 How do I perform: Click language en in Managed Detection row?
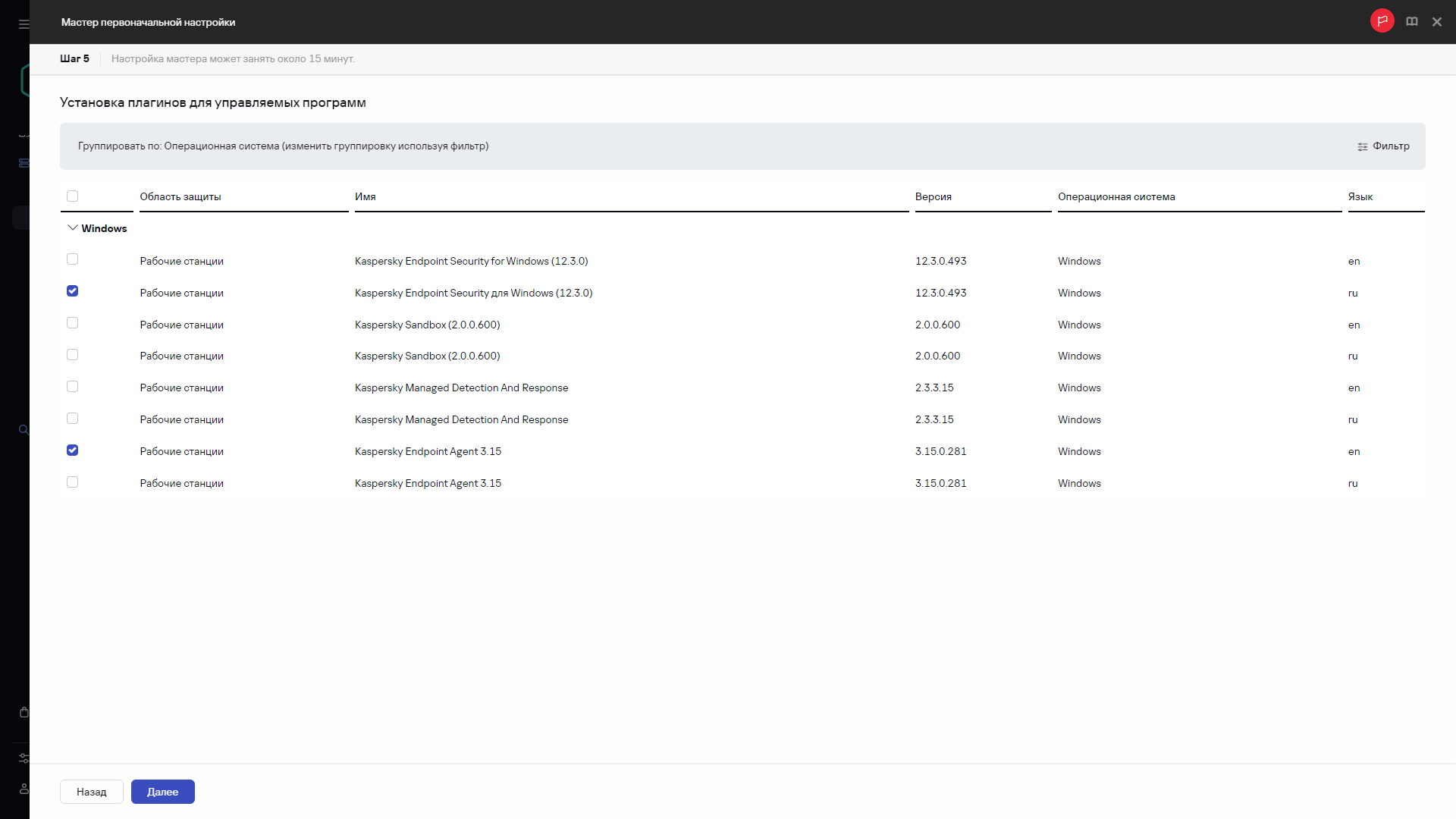point(1354,388)
